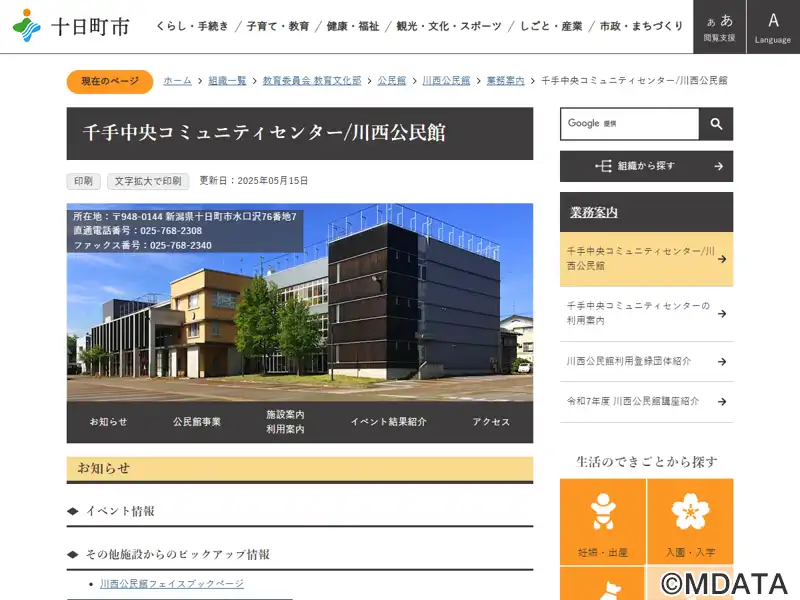Open くらし・手続き menu
The width and height of the screenshot is (800, 600).
click(192, 26)
